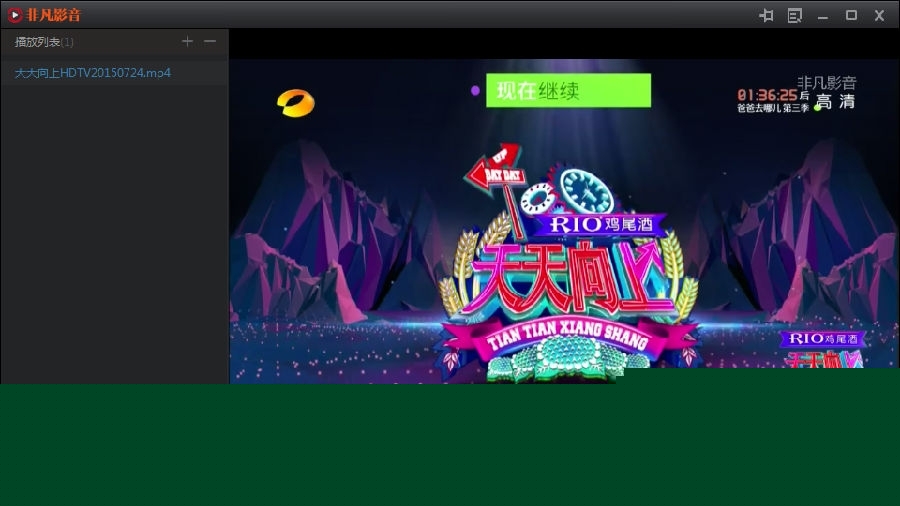900x506 pixels.
Task: Pin the player window on top
Action: click(766, 15)
